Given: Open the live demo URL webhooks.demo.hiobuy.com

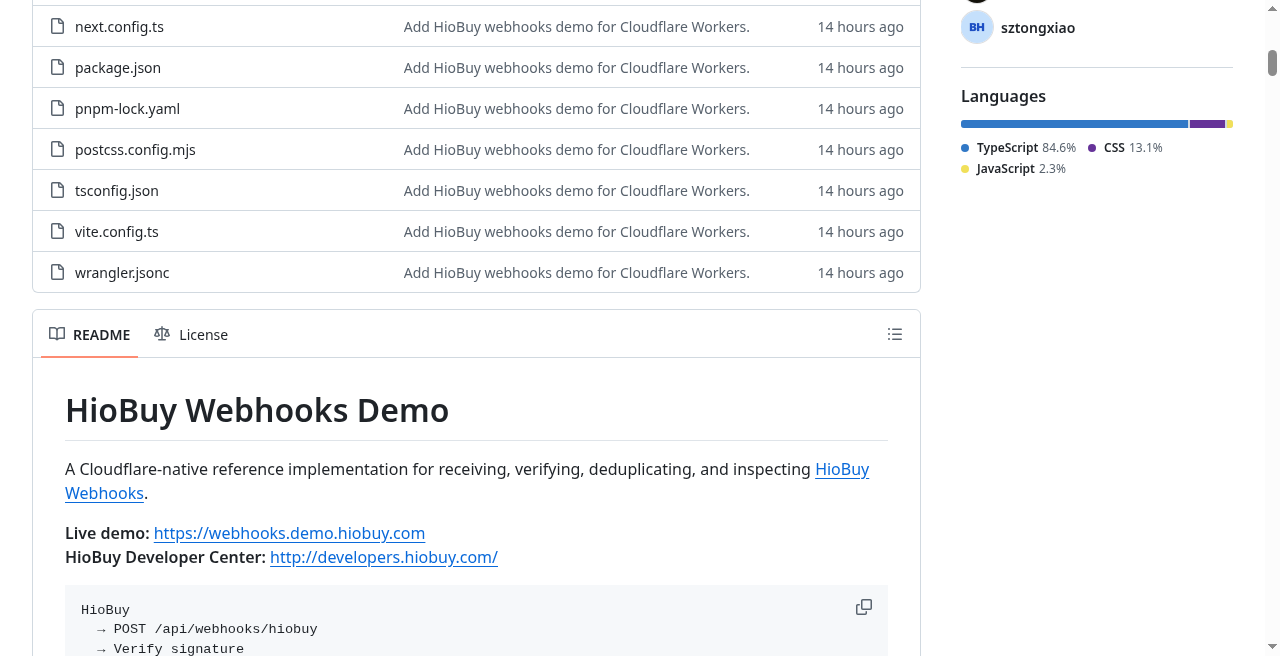Looking at the screenshot, I should click(x=289, y=533).
